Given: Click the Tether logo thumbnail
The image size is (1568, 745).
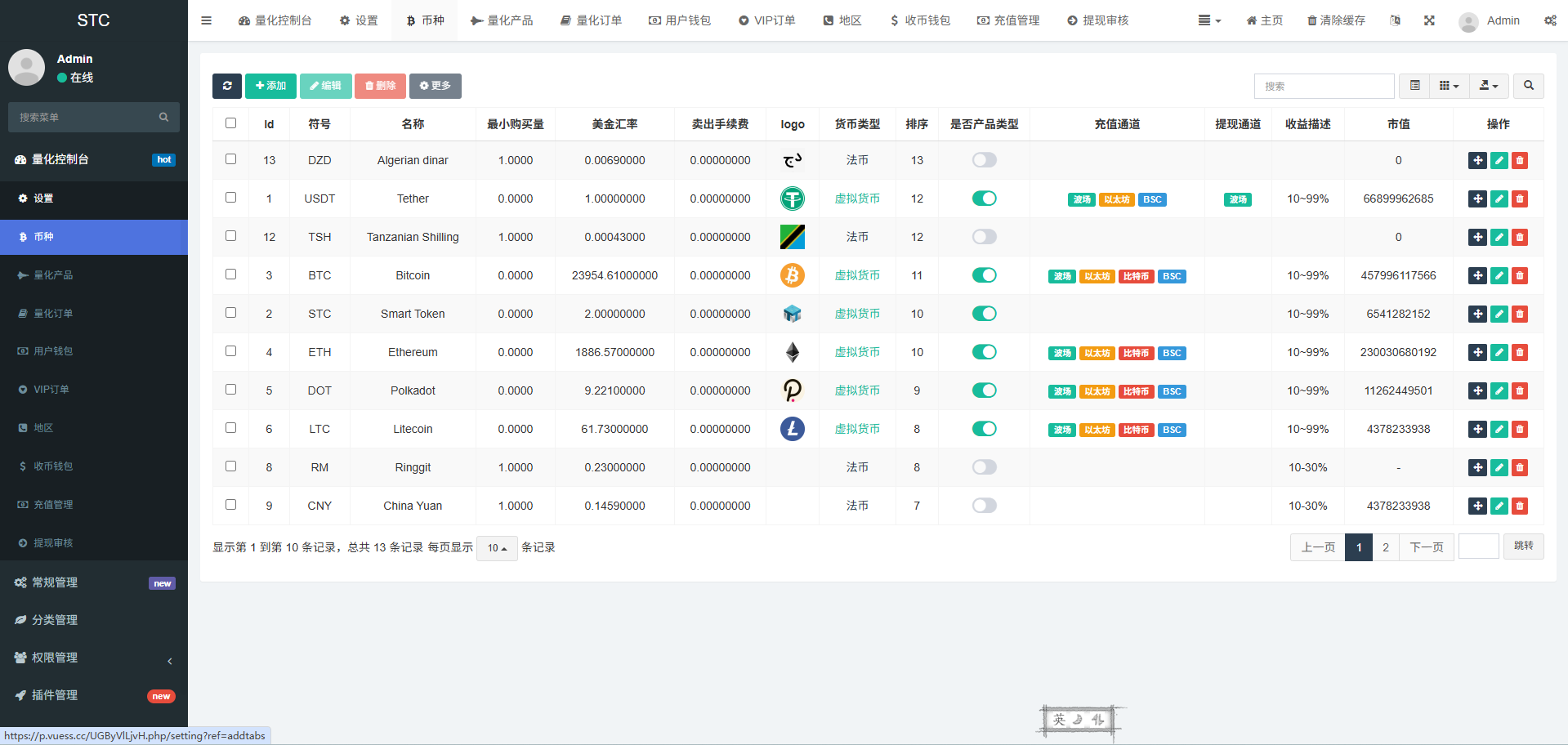Looking at the screenshot, I should pos(792,199).
